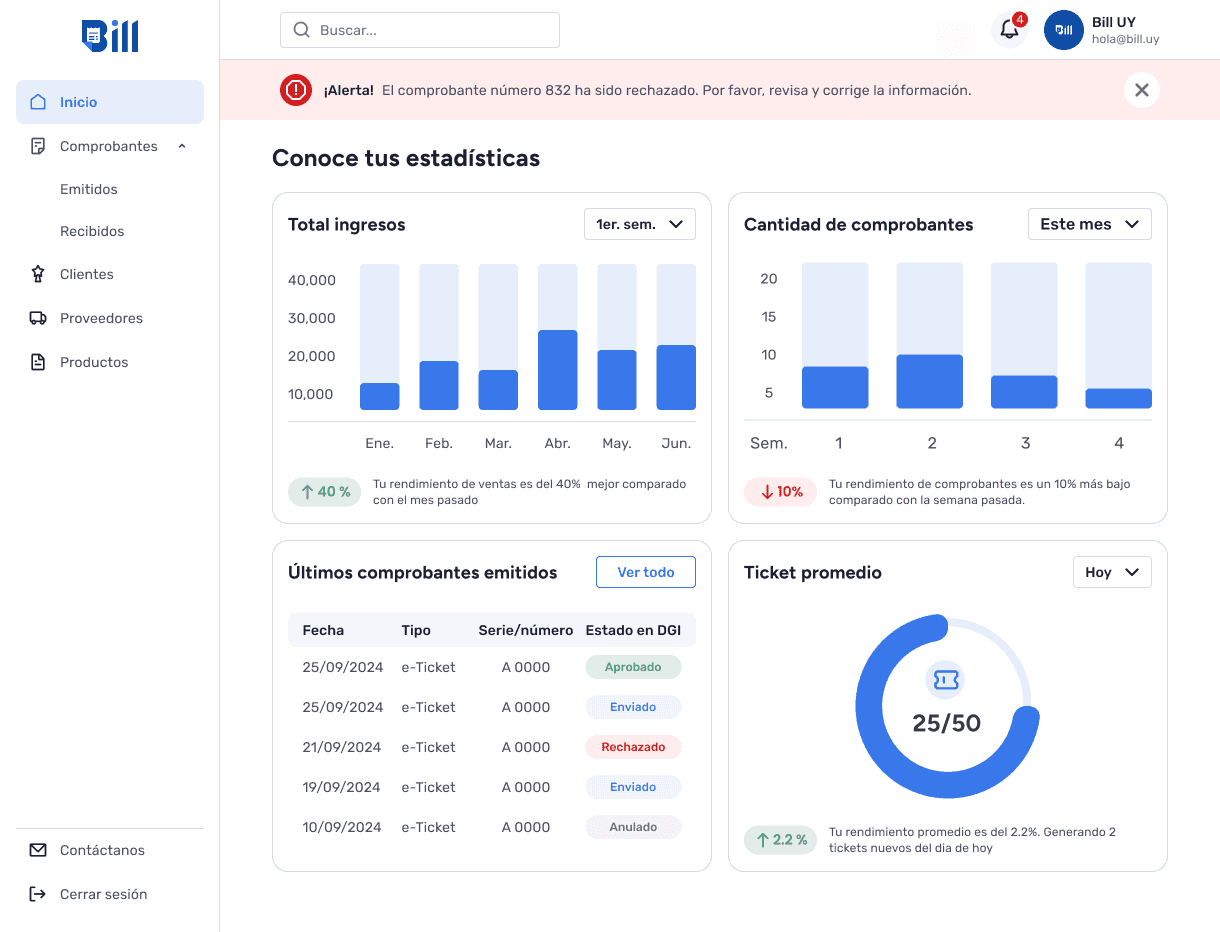Click Ver todo button
Image resolution: width=1220 pixels, height=932 pixels.
coord(646,572)
